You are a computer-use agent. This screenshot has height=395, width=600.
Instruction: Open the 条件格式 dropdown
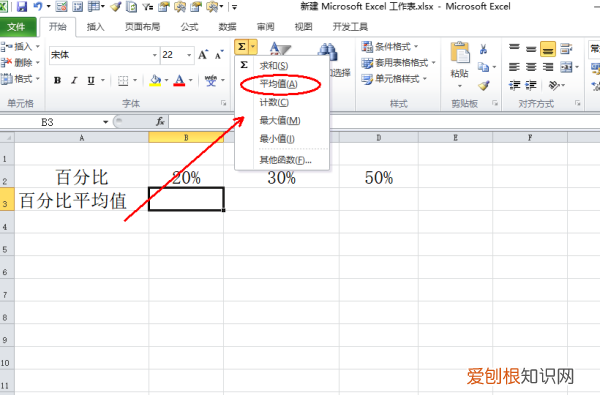[390, 47]
